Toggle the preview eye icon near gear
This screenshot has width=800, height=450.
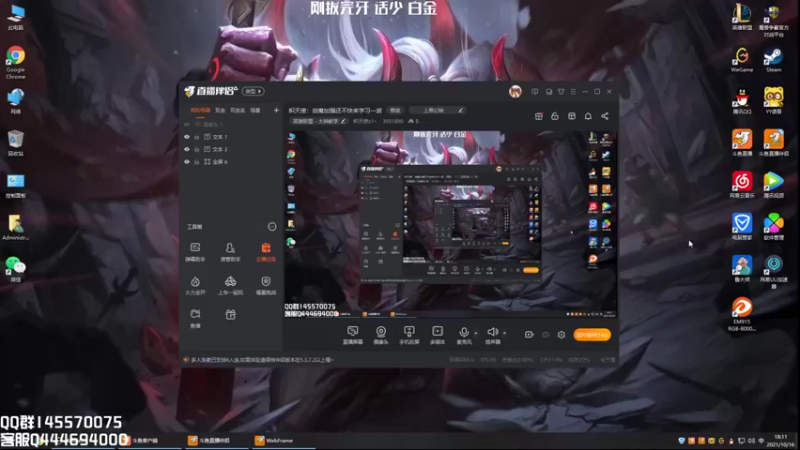tap(545, 335)
